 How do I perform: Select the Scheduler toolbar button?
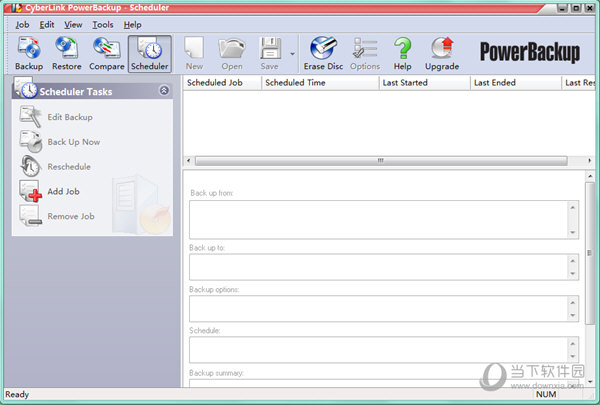point(150,54)
